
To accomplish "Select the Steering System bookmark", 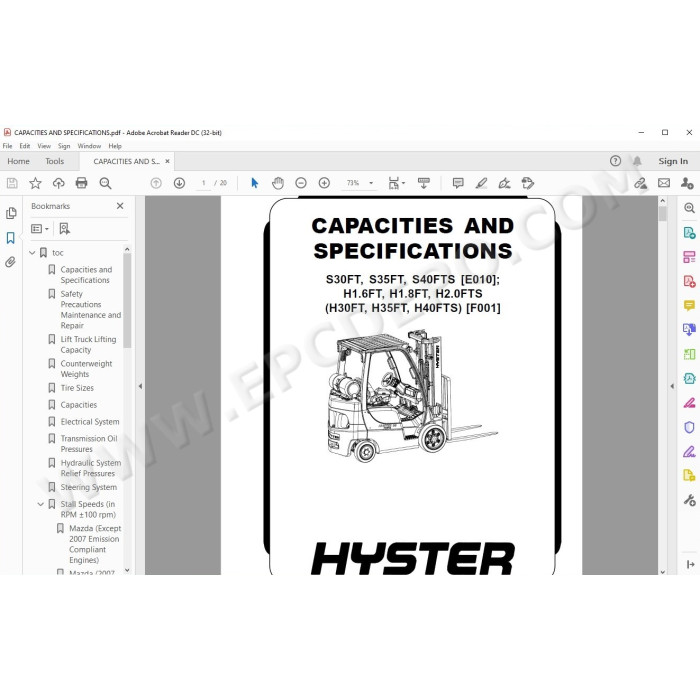I will pyautogui.click(x=88, y=487).
